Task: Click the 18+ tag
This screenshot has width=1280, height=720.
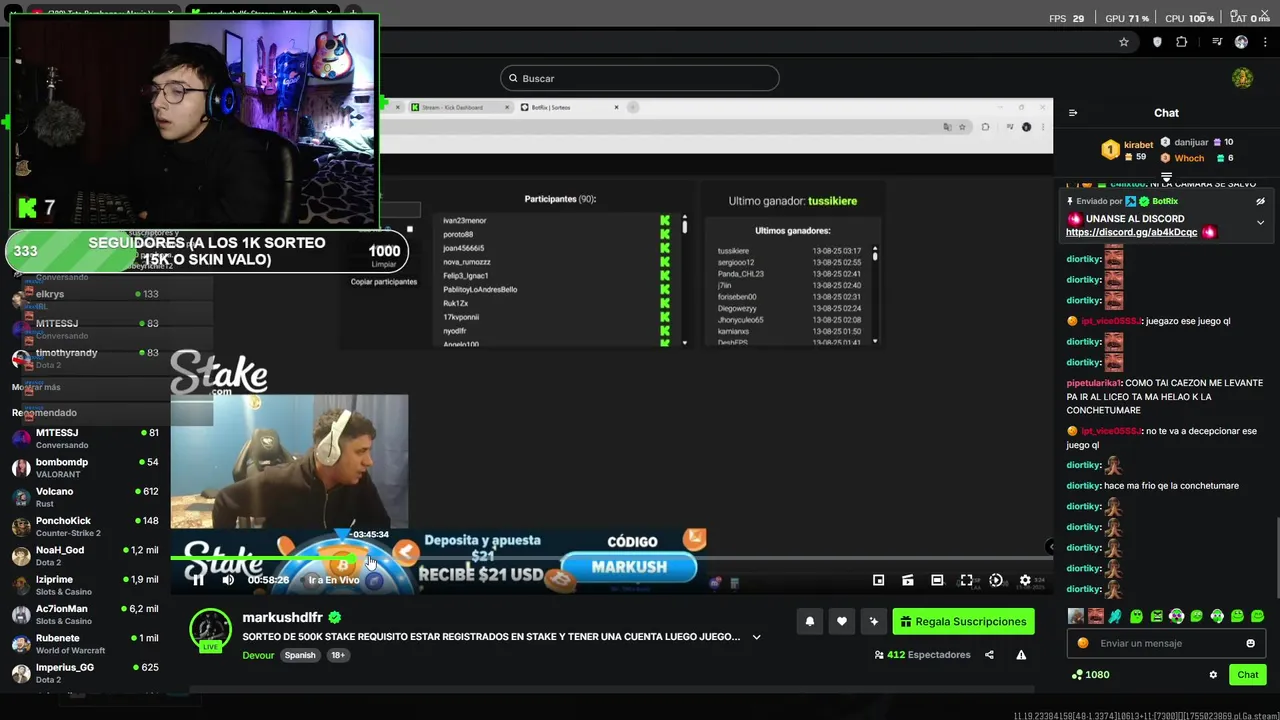Action: 338,656
